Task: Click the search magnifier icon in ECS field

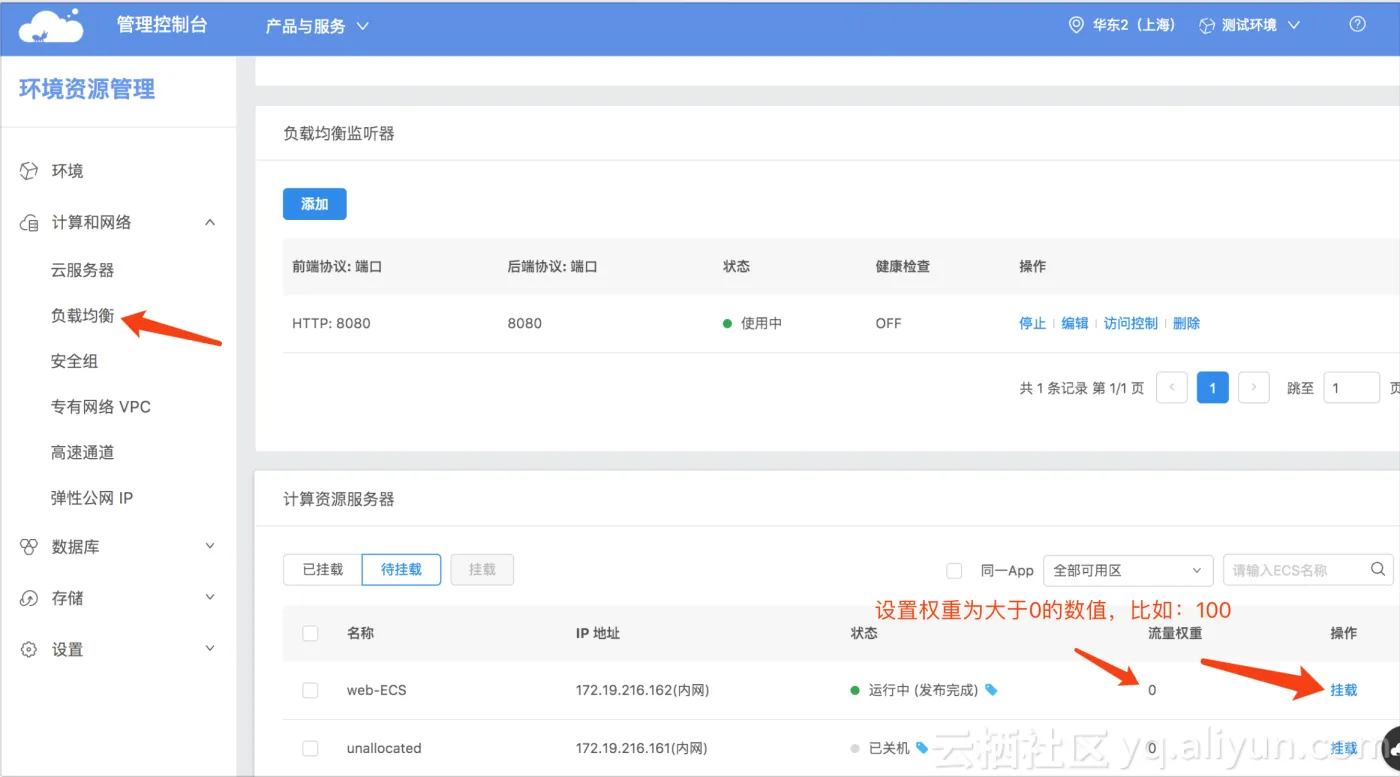Action: coord(1378,570)
